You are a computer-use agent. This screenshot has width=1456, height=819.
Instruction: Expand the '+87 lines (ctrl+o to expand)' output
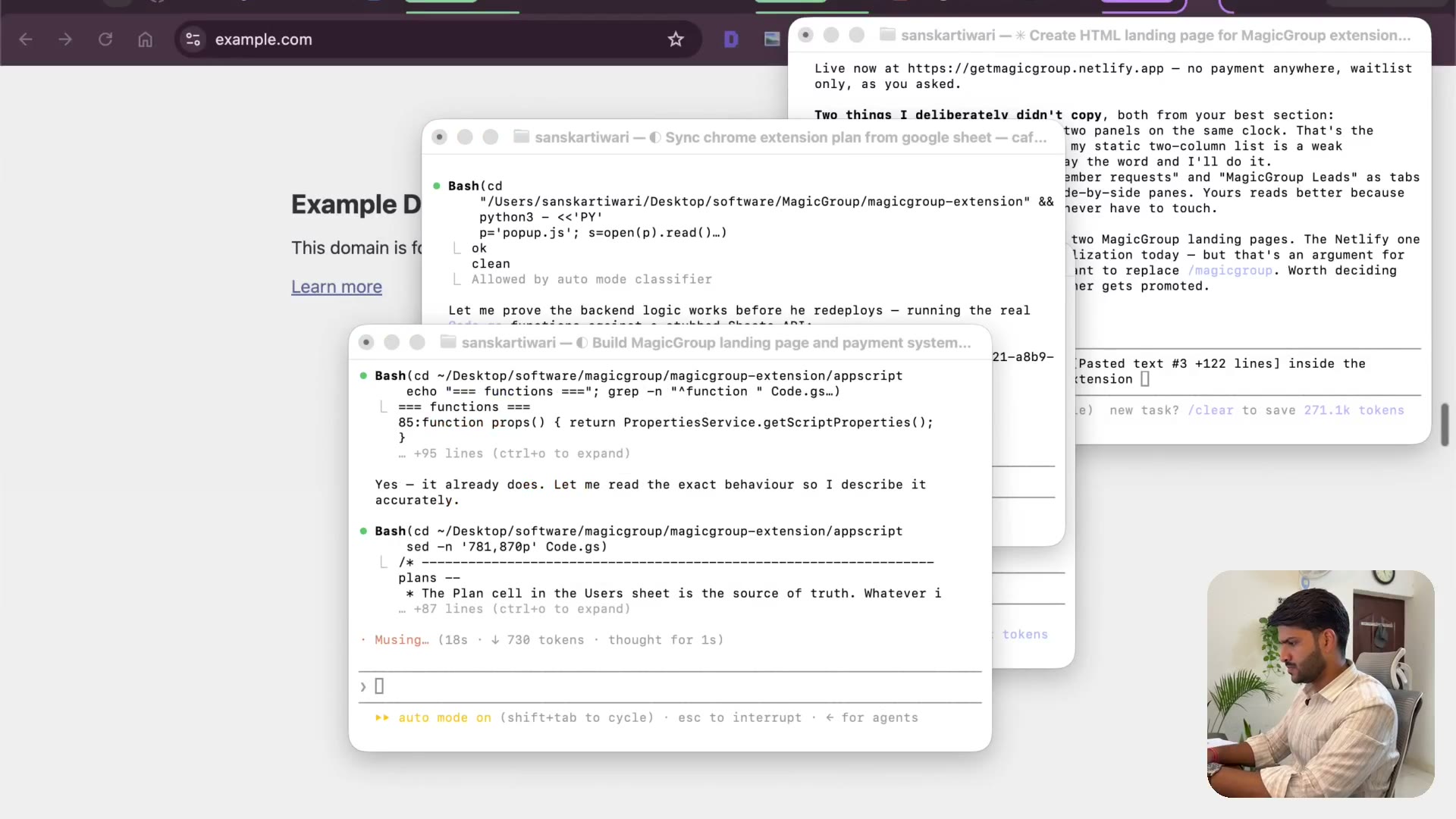click(x=514, y=609)
